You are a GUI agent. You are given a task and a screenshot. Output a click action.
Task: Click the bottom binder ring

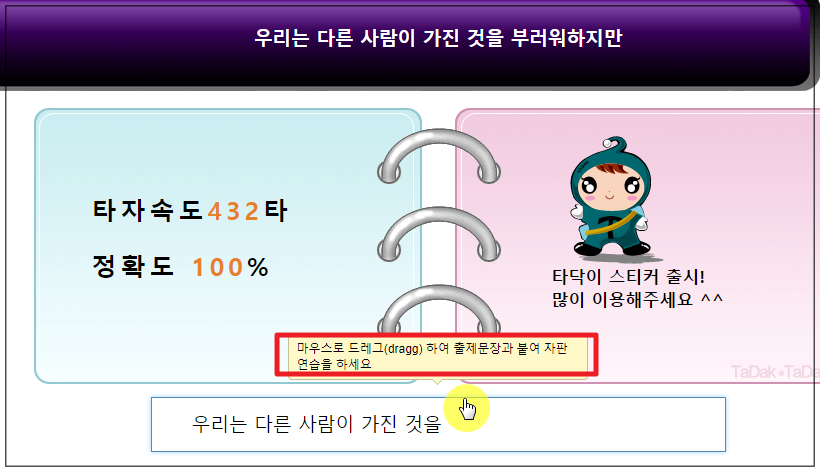coord(439,308)
